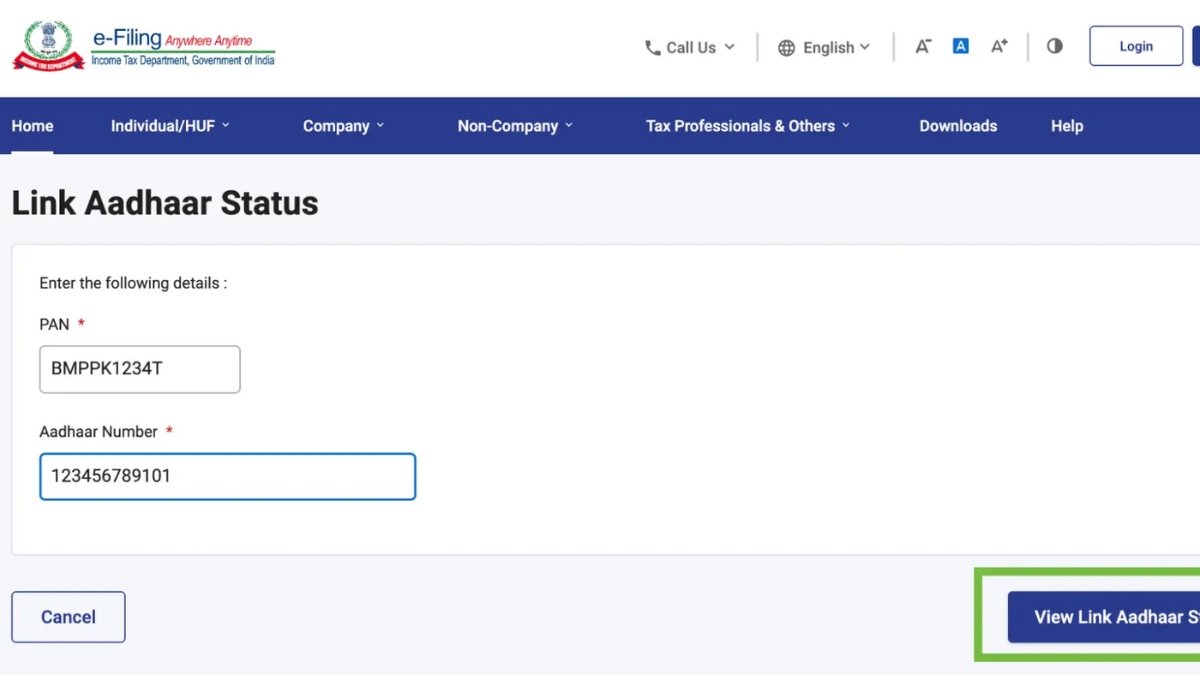Open the Downloads menu item
Screen dimensions: 1200x675
click(x=958, y=126)
